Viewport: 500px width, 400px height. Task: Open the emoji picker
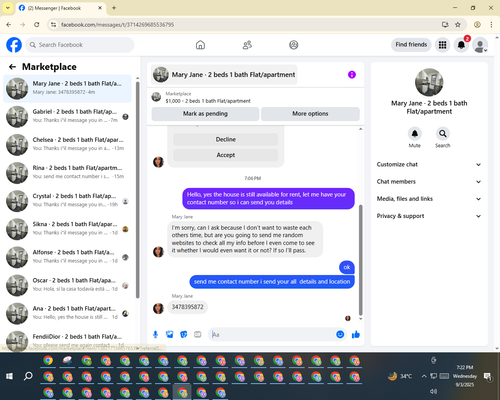tap(340, 334)
